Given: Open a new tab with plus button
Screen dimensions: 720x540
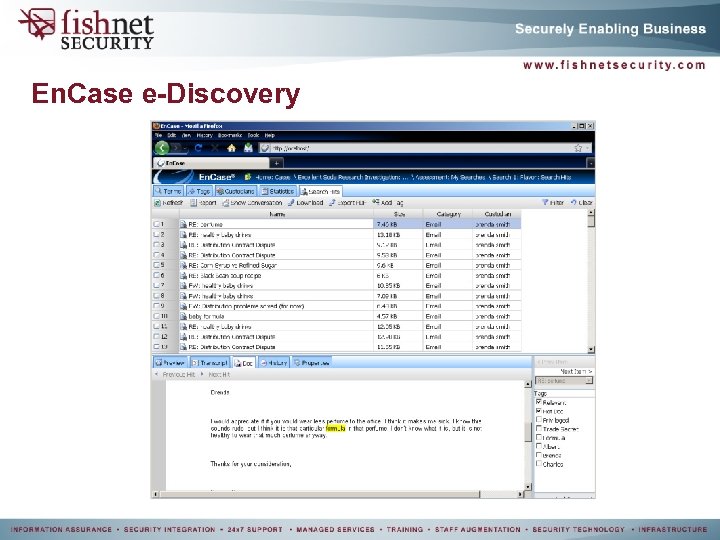Looking at the screenshot, I should (277, 163).
